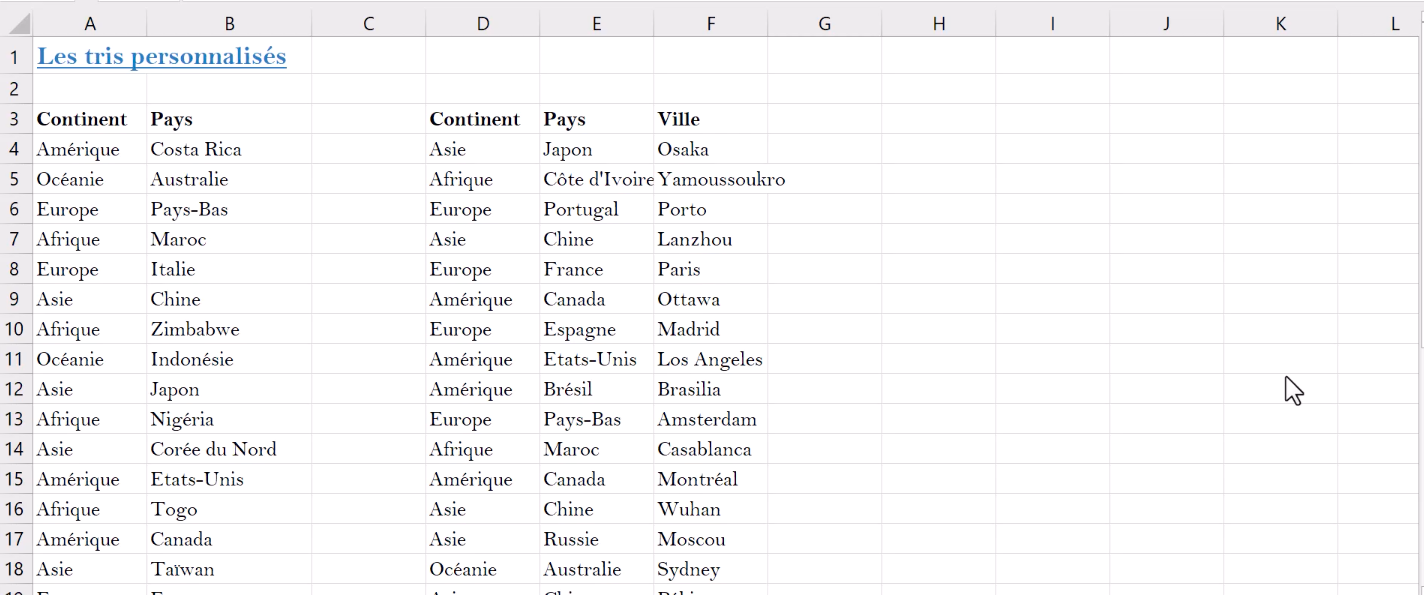This screenshot has height=595, width=1424.
Task: Click the "Brasilia" cell
Action: click(689, 389)
